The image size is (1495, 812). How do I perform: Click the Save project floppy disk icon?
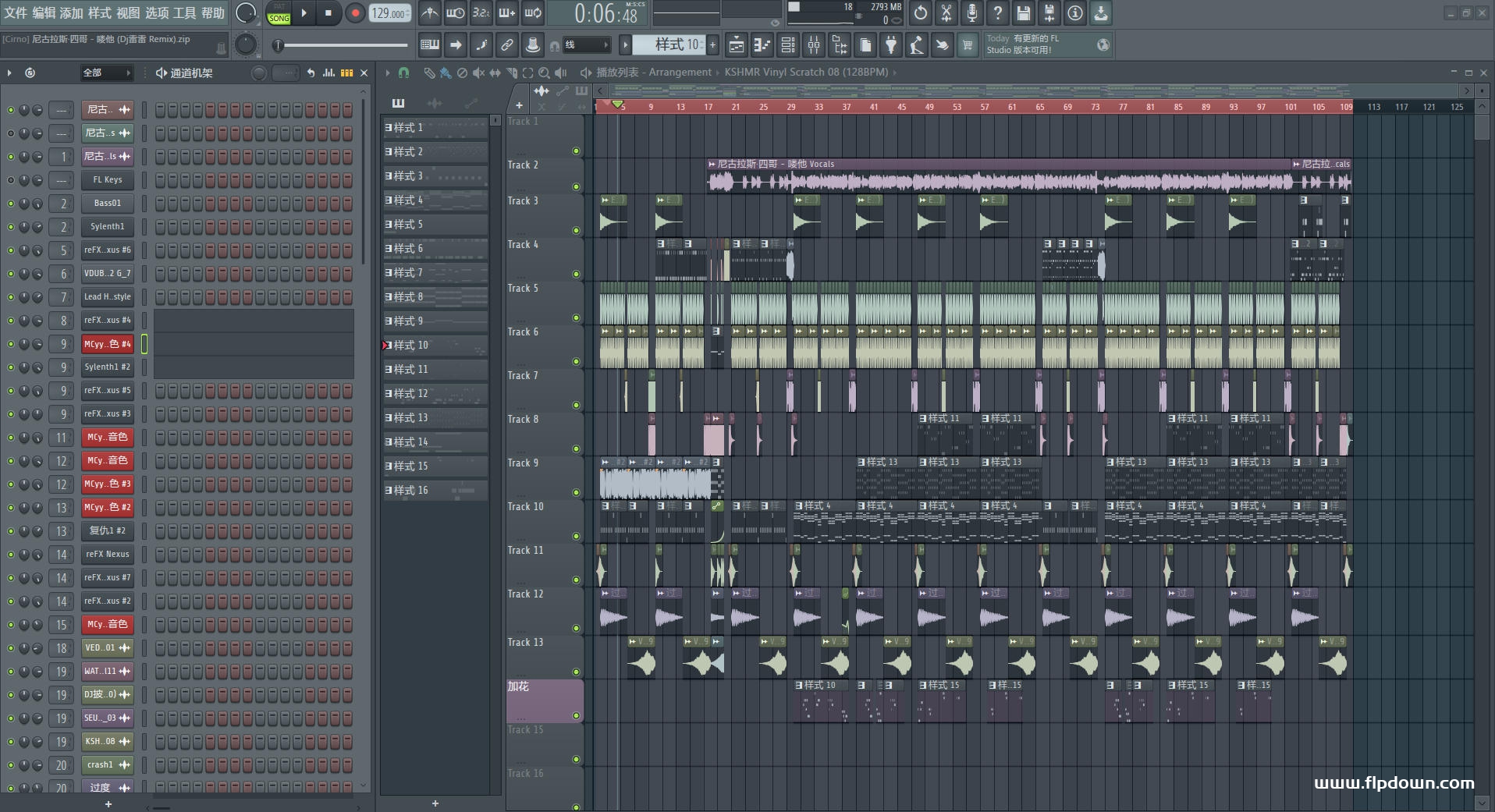(x=1023, y=13)
